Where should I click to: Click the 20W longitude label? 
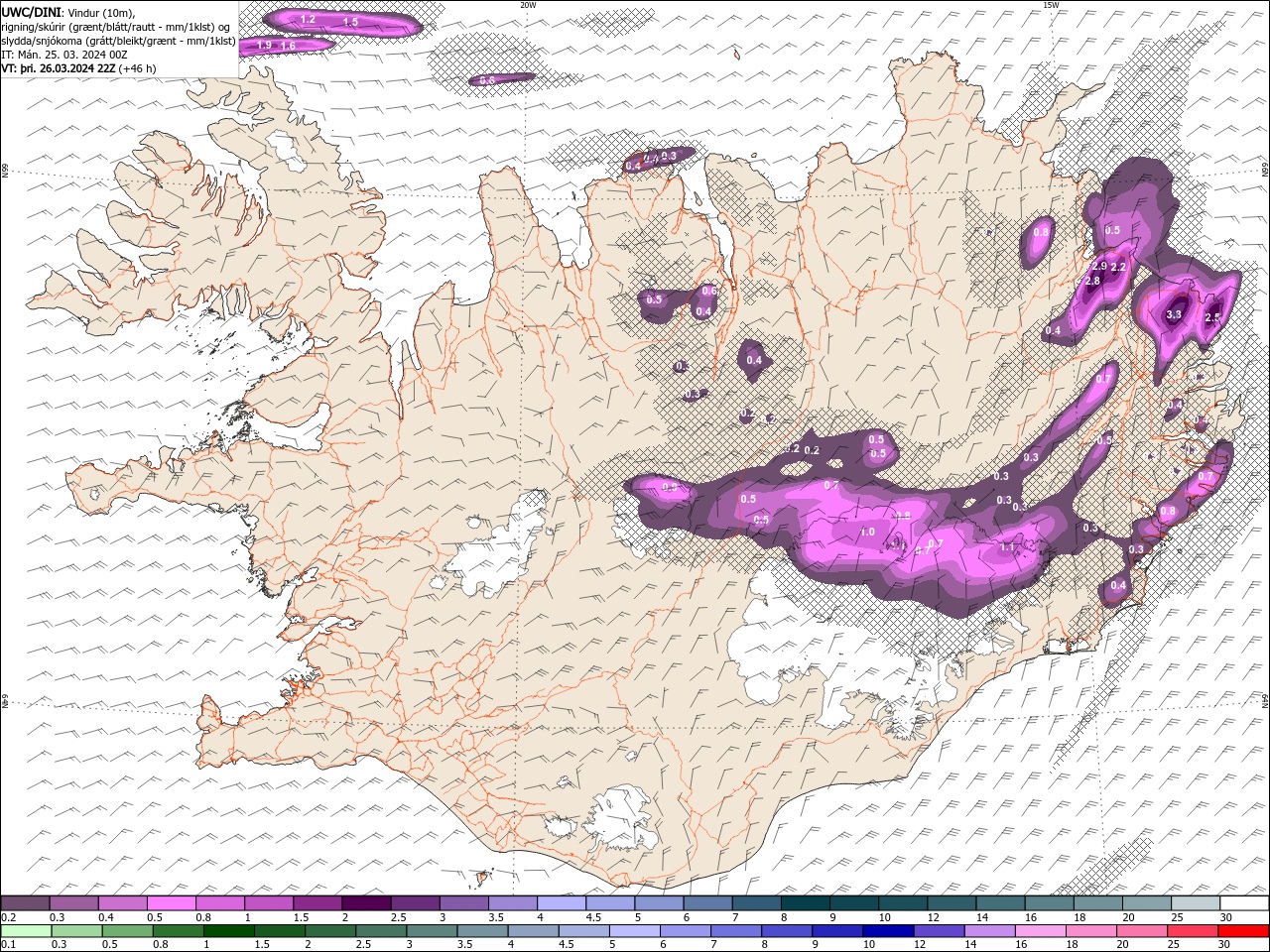pos(529,5)
